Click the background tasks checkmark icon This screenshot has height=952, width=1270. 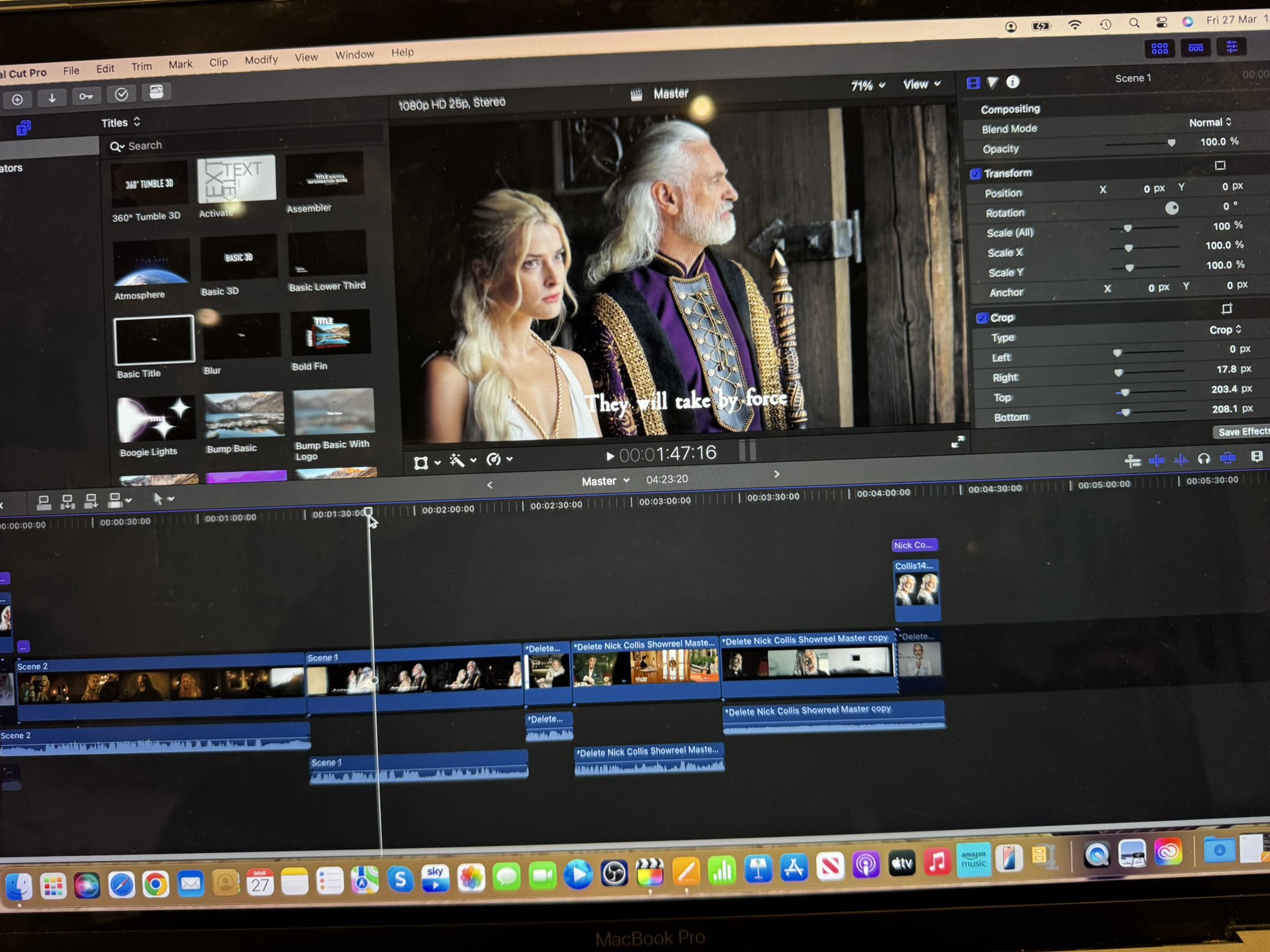tap(122, 94)
